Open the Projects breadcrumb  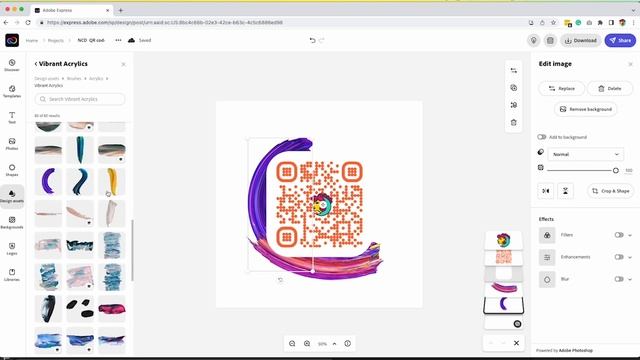pyautogui.click(x=56, y=40)
